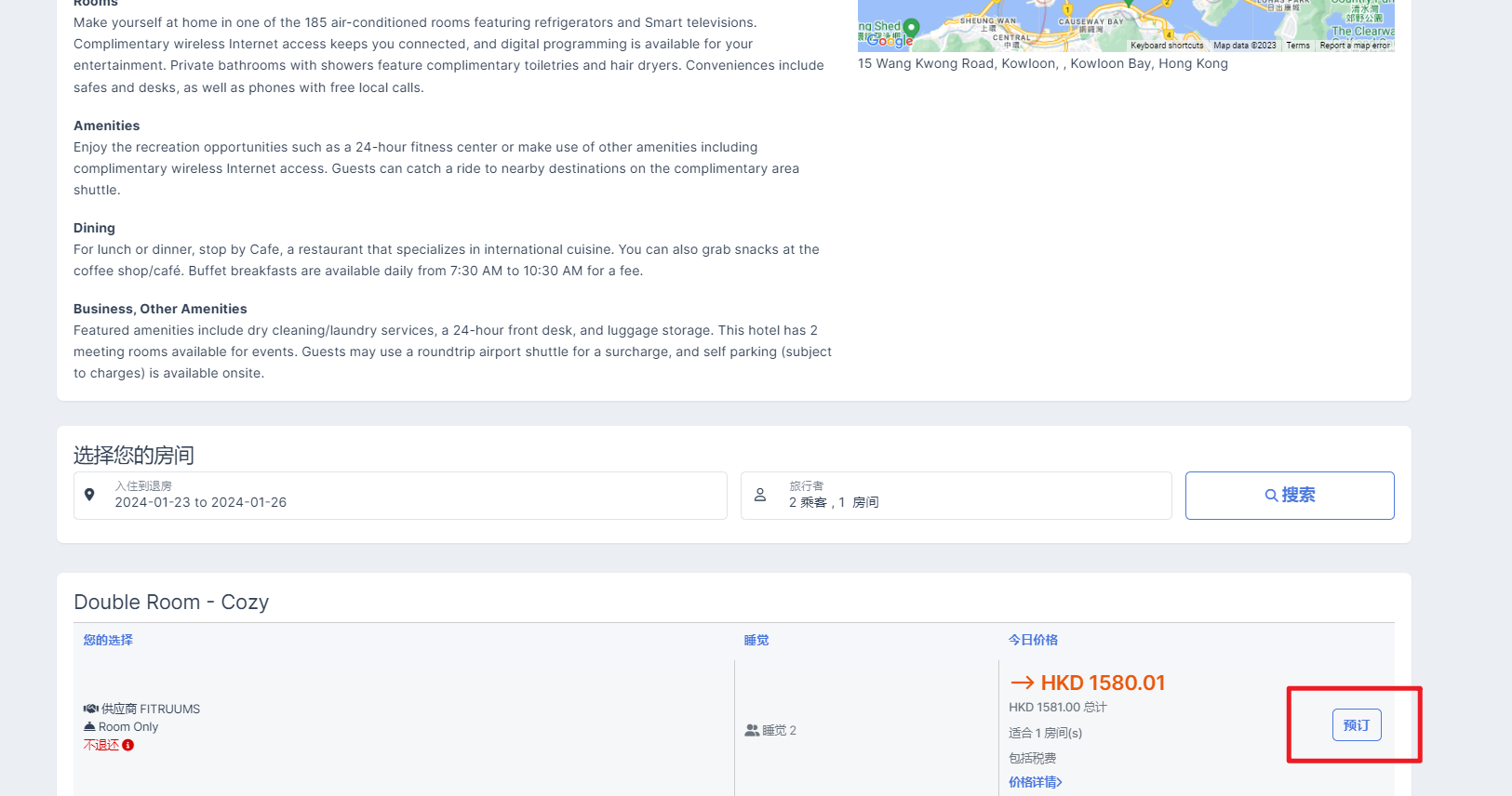Screen dimensions: 1512x796
Task: Click the guests icon next to 睡觉 2
Action: point(752,731)
